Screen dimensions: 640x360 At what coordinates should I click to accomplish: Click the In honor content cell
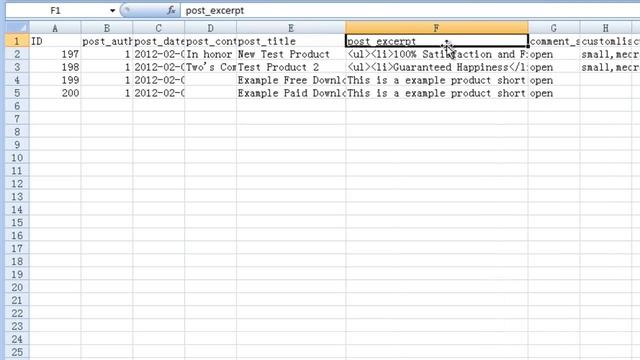[x=210, y=54]
